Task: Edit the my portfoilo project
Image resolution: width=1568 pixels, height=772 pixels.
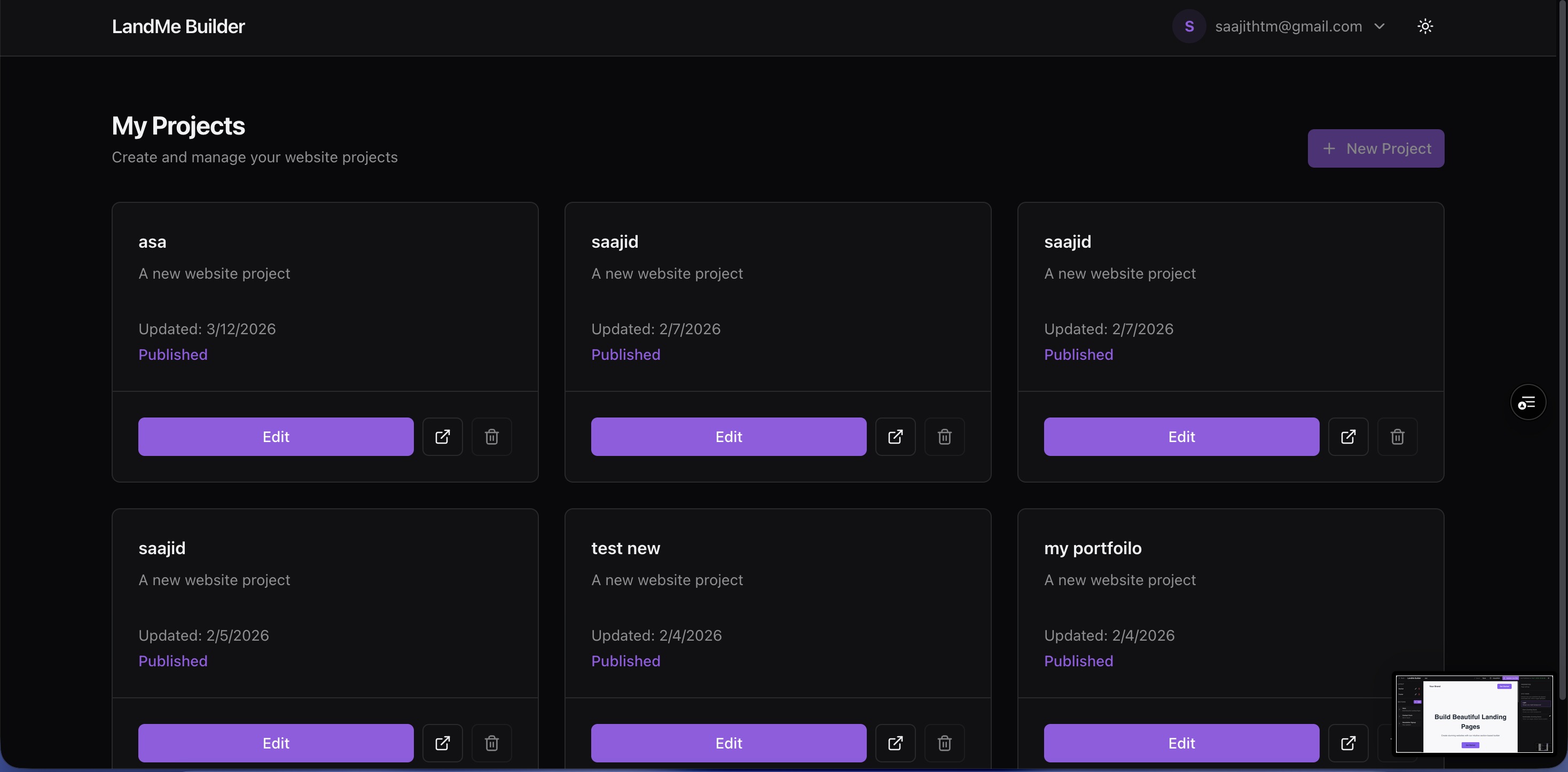Action: point(1181,743)
